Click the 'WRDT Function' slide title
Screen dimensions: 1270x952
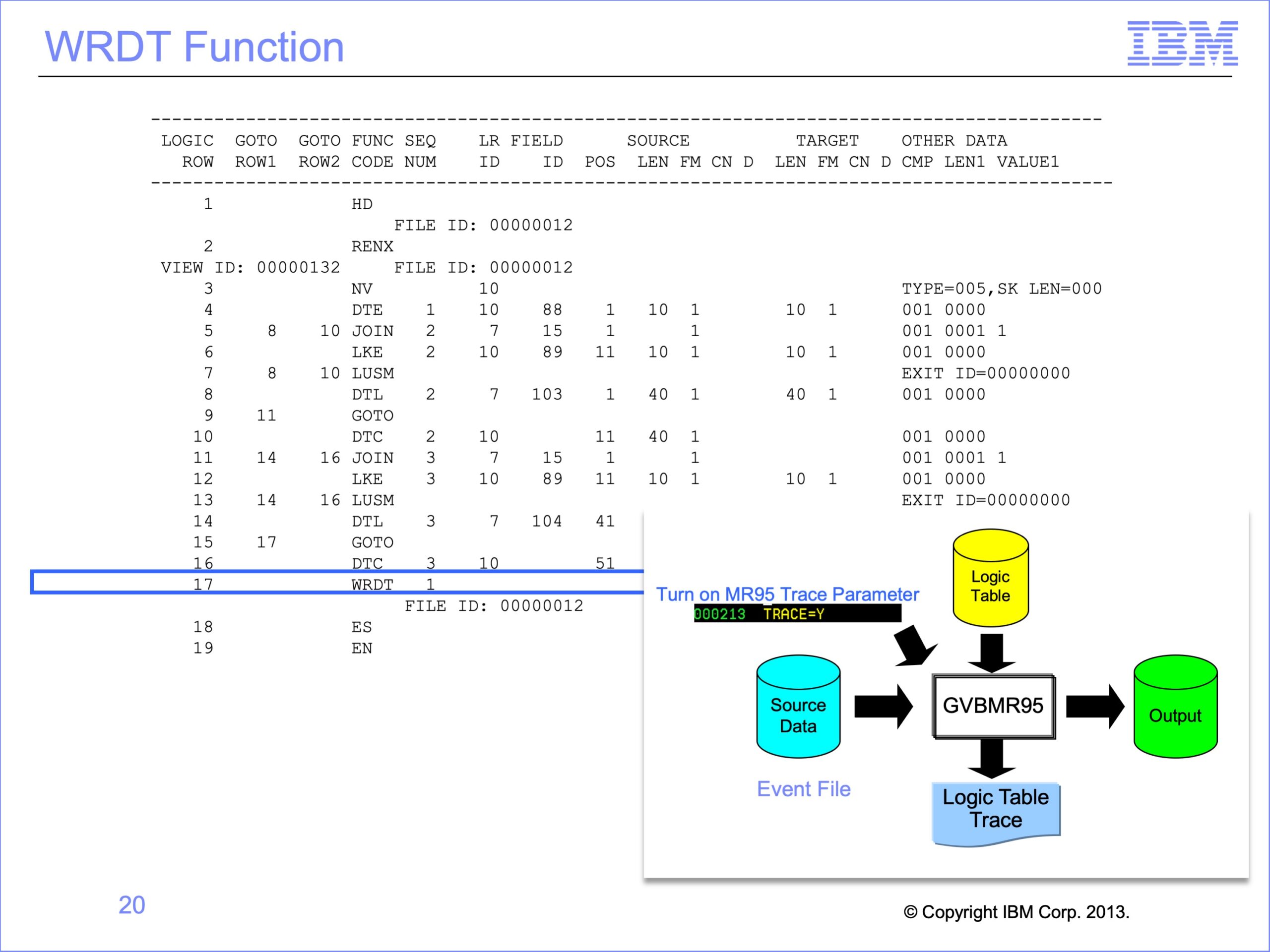tap(194, 47)
